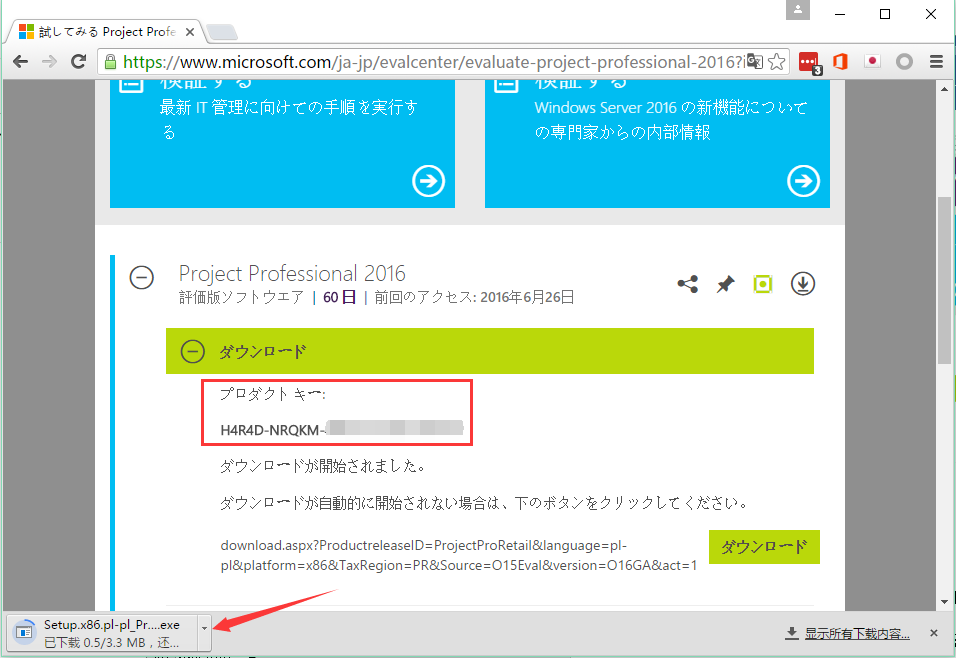956x658 pixels.
Task: Click the user profile icon in title bar
Action: [x=797, y=10]
